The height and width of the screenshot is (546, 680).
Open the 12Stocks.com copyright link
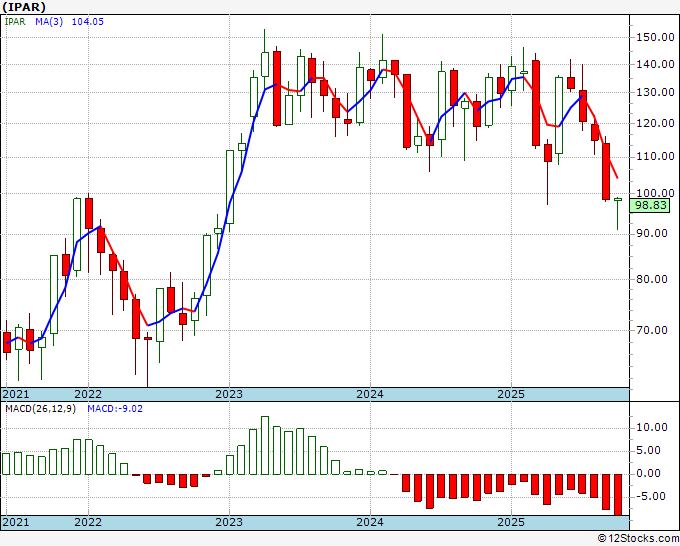point(638,539)
